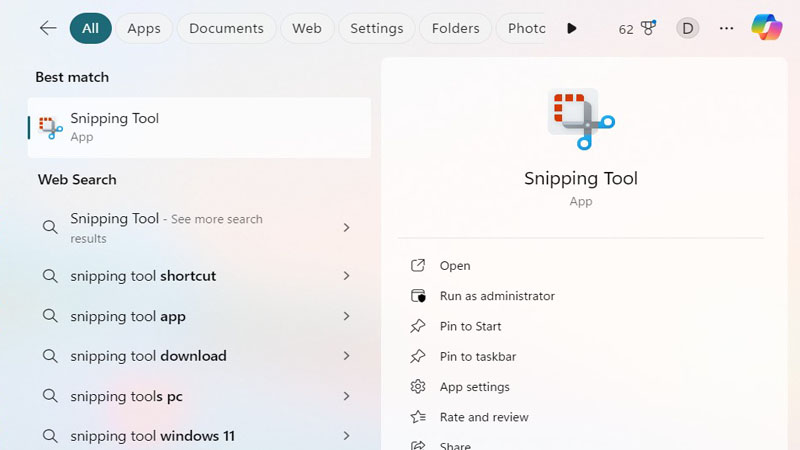The width and height of the screenshot is (800, 450).
Task: Choose Rate and review
Action: point(484,417)
